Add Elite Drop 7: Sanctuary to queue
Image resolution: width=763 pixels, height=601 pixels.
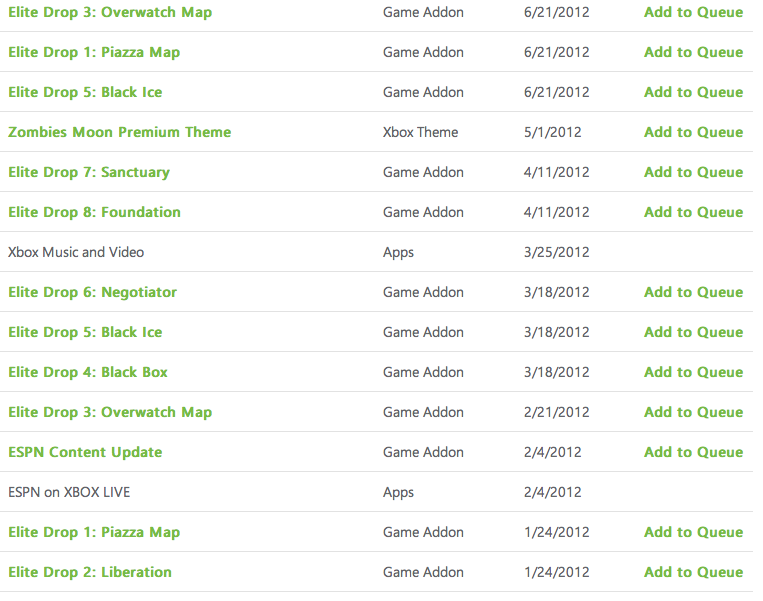(x=693, y=172)
